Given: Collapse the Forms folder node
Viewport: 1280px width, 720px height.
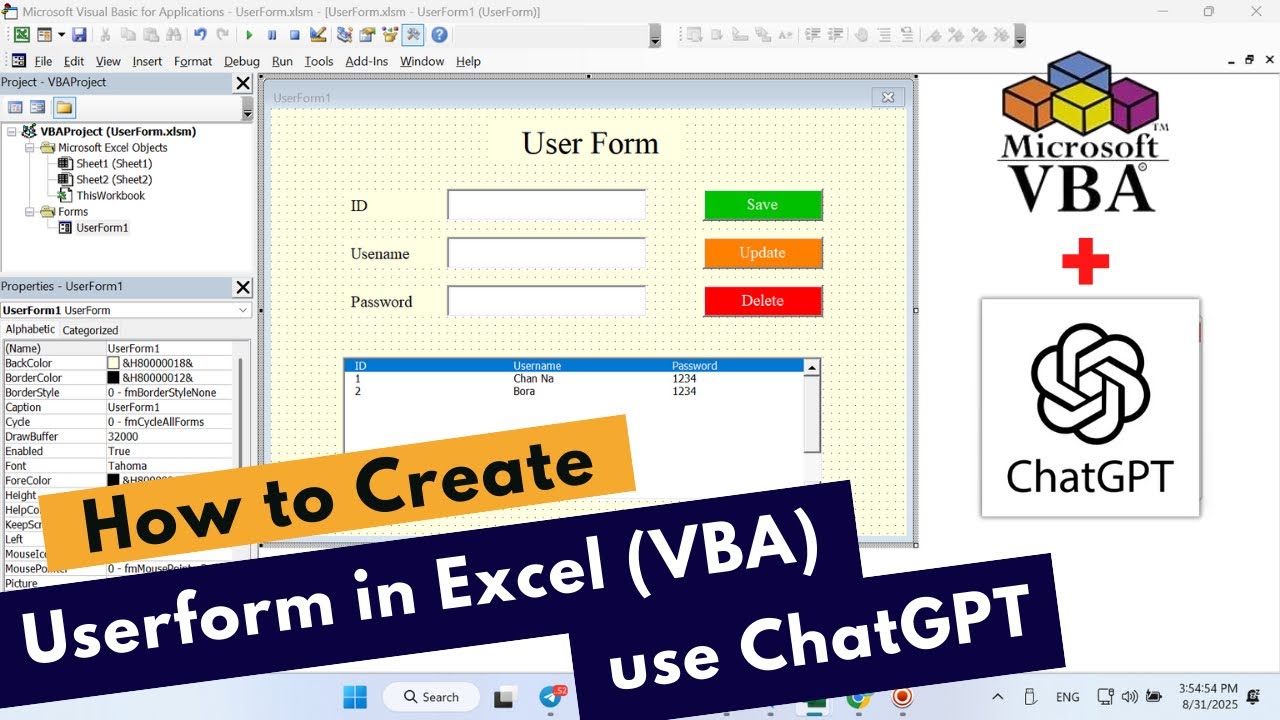Looking at the screenshot, I should [x=30, y=211].
